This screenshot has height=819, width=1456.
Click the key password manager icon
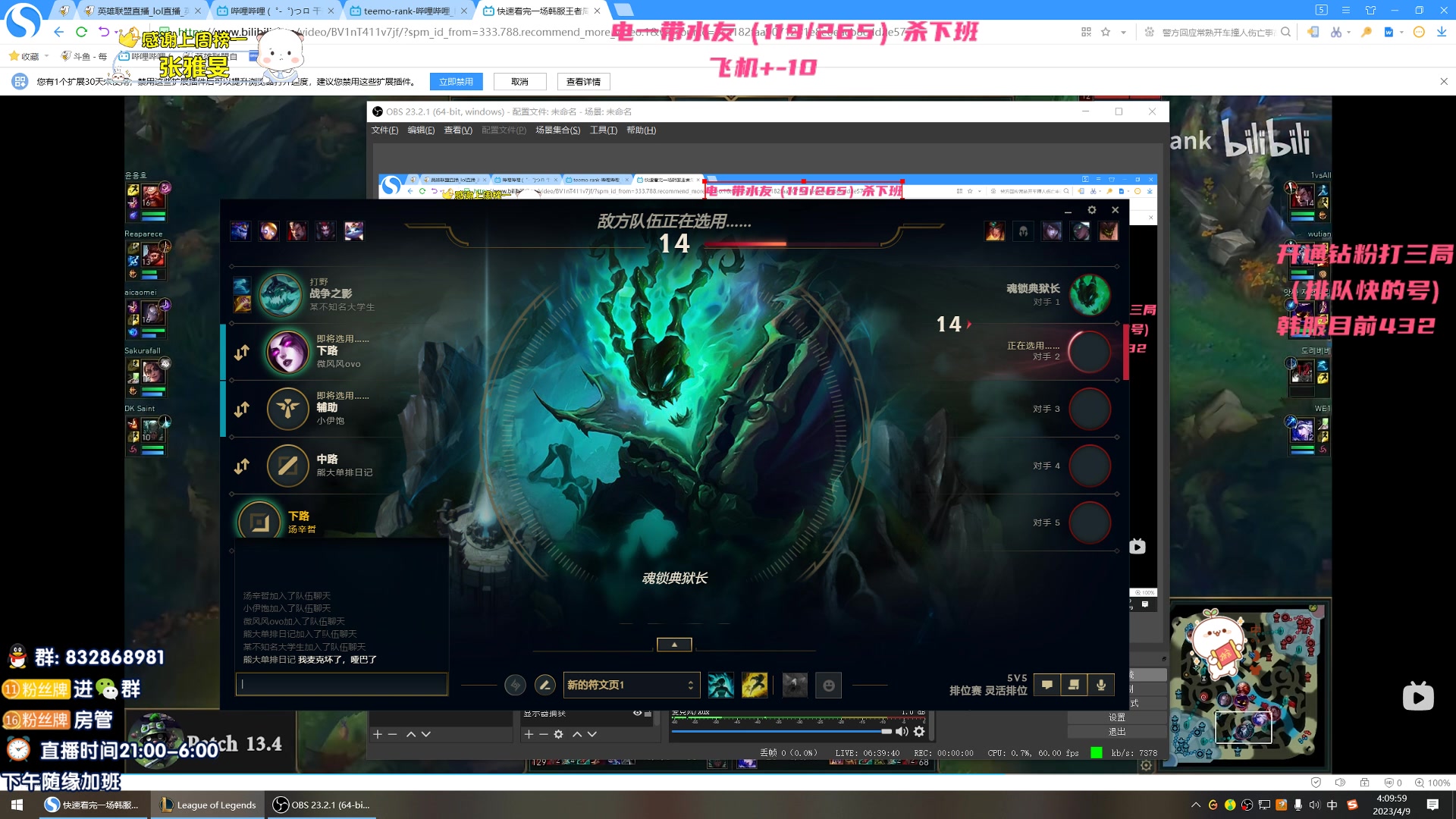[1367, 32]
